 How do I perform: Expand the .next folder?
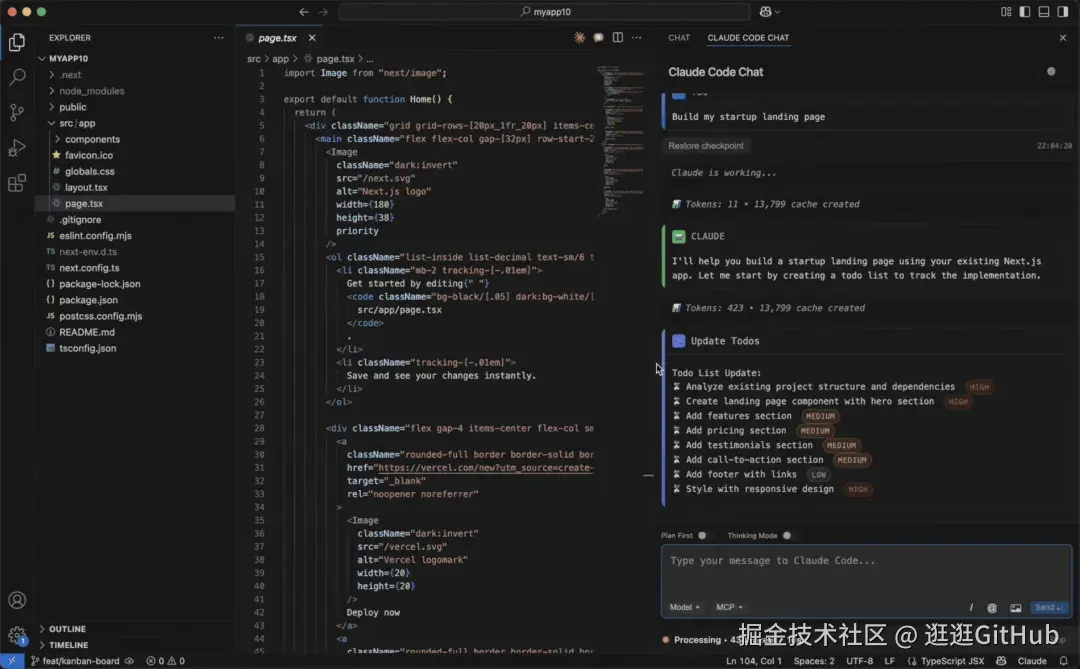70,74
